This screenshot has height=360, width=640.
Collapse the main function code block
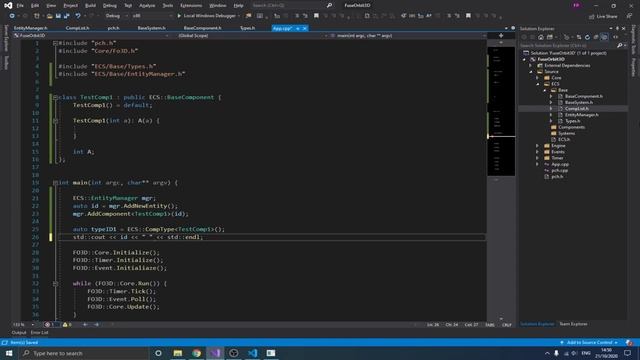[55, 183]
